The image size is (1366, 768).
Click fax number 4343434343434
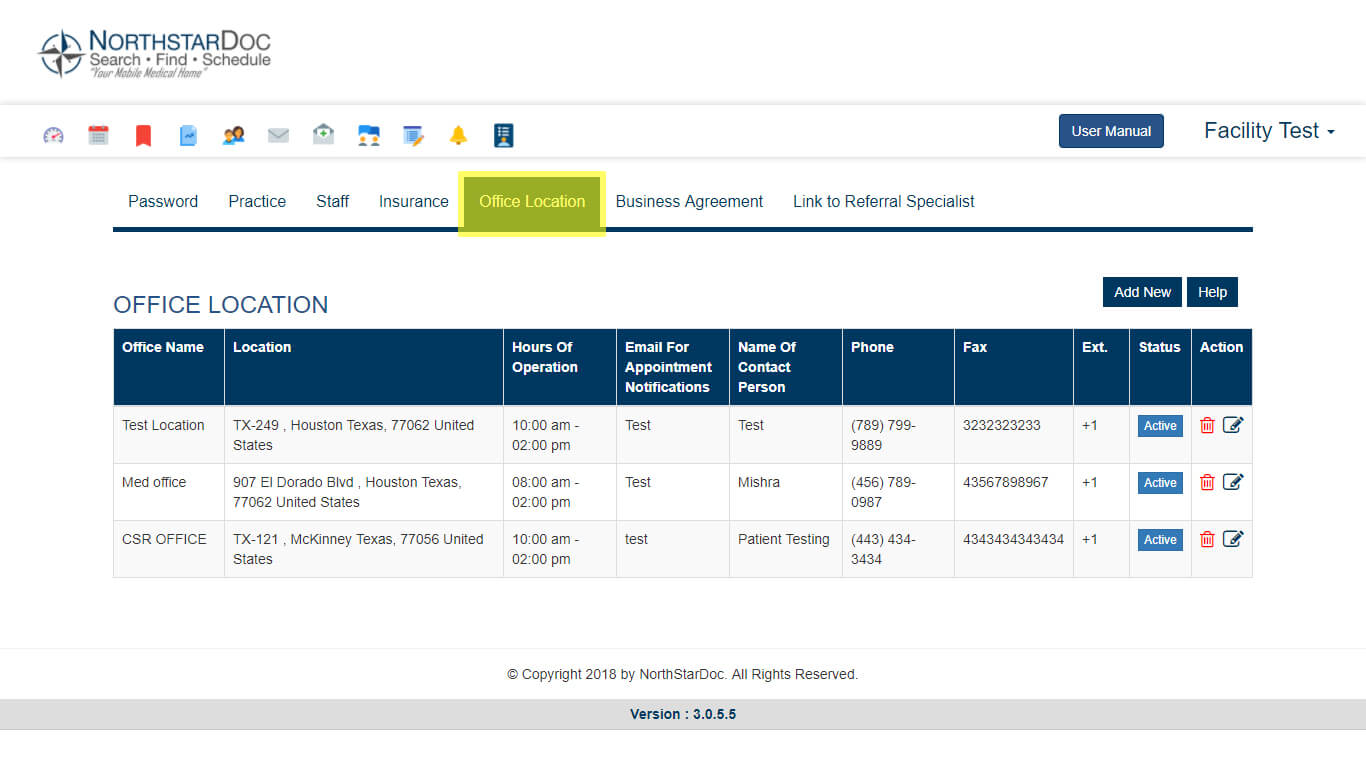pyautogui.click(x=1014, y=539)
